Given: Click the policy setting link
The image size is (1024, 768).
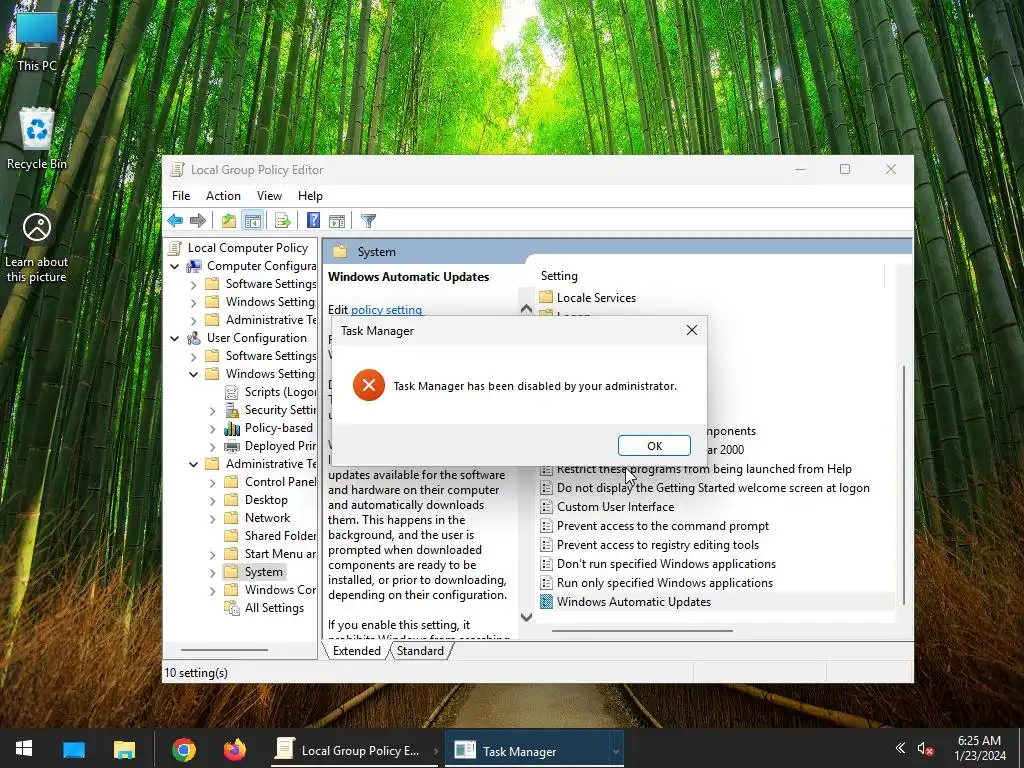Looking at the screenshot, I should 387,310.
